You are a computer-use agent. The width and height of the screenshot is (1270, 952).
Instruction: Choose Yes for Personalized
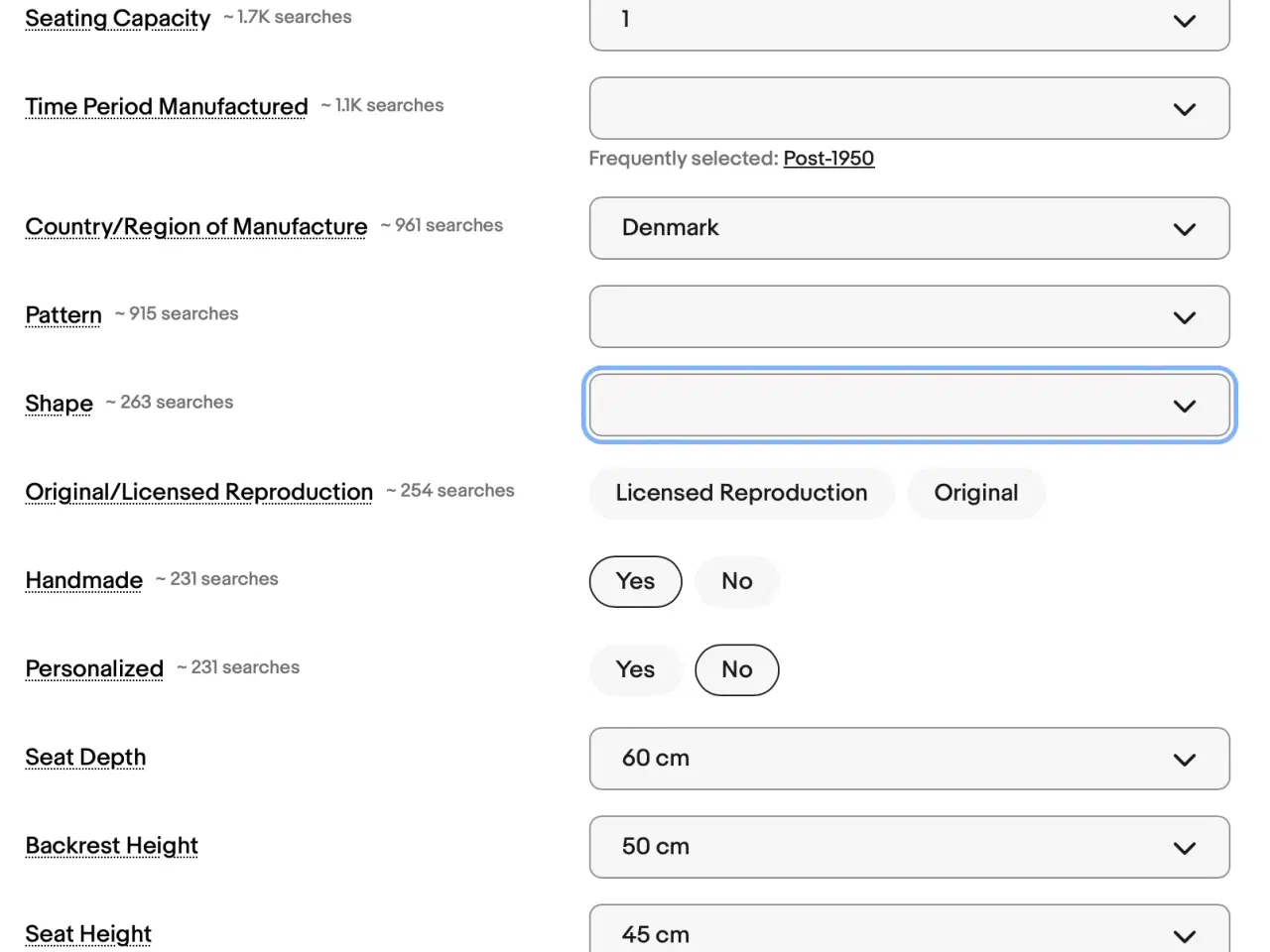tap(635, 669)
